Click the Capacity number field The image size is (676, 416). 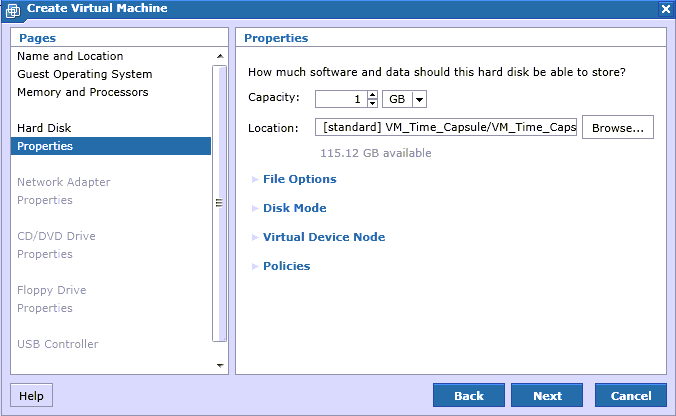[x=341, y=99]
